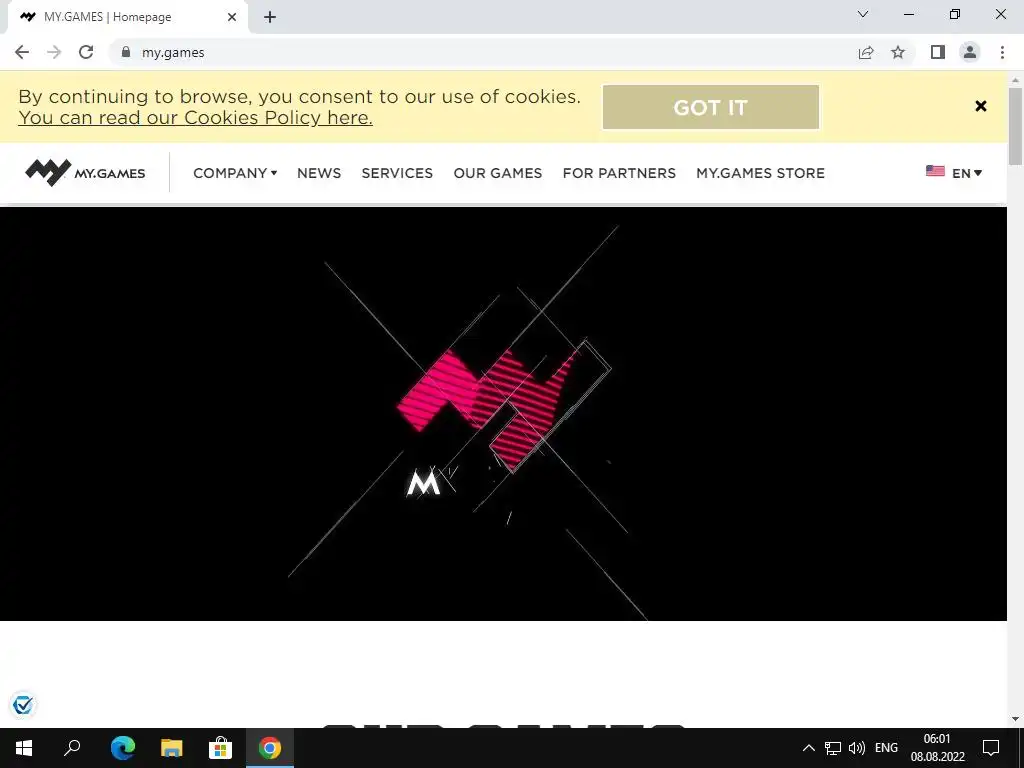Select the MY.GAMES Homepage tab

tap(127, 17)
